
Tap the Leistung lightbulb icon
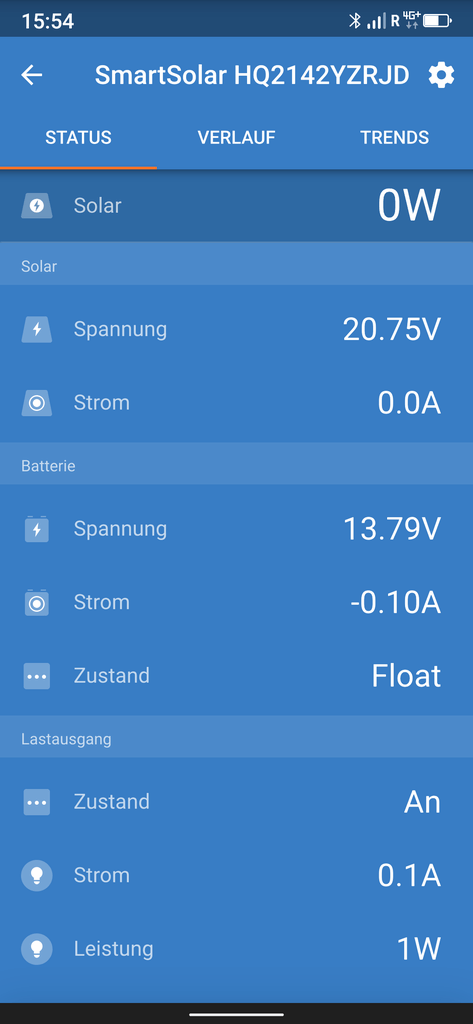tap(37, 949)
